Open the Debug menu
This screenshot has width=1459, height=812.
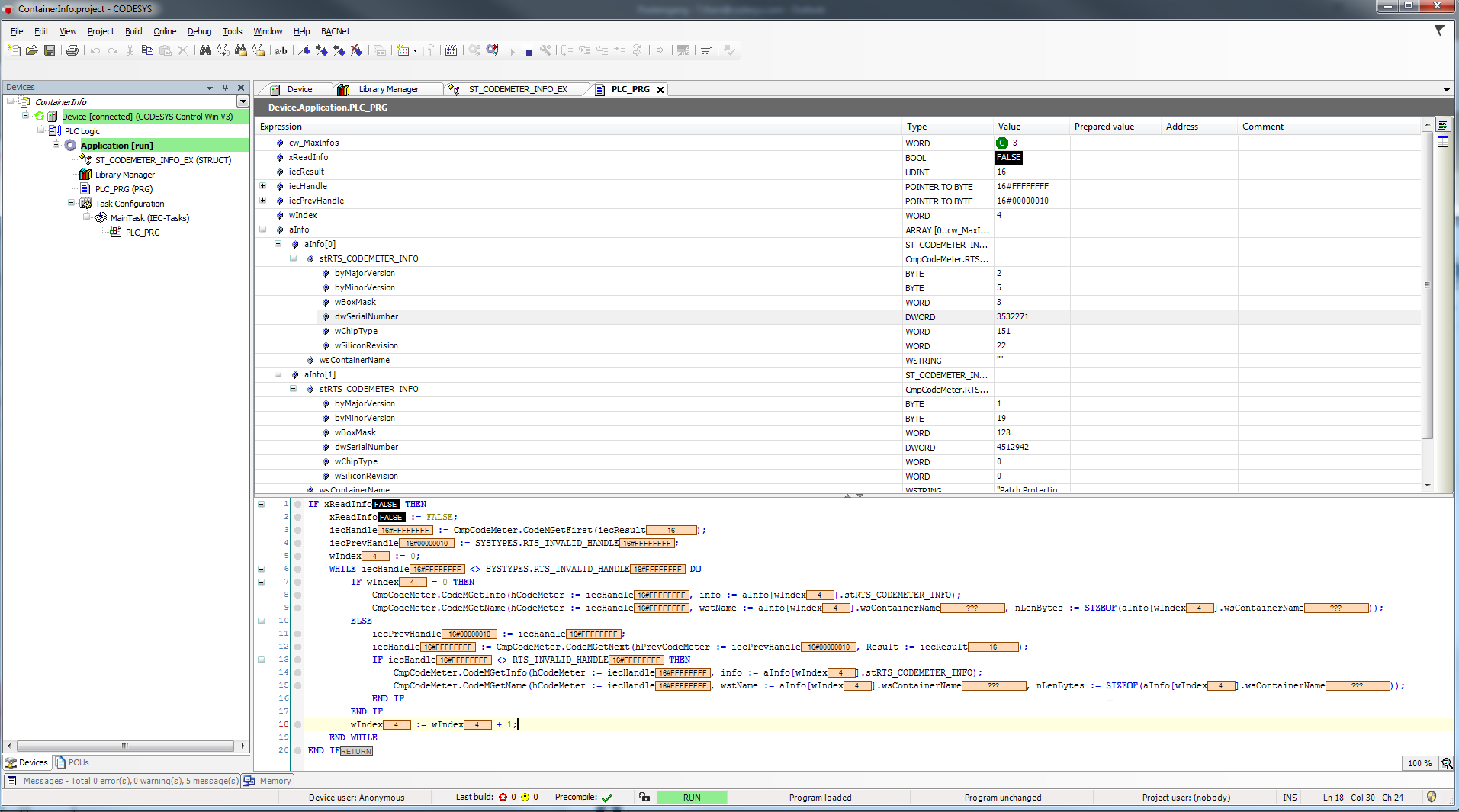[x=199, y=31]
